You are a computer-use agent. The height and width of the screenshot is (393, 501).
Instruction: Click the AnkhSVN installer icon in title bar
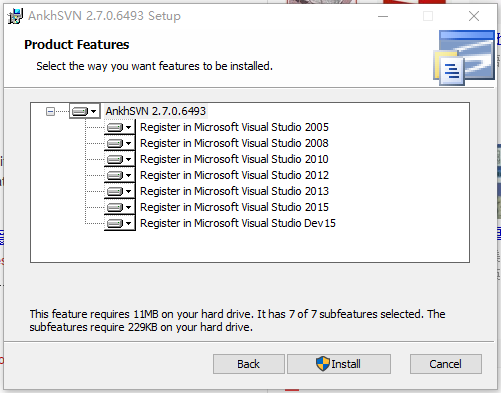(15, 16)
